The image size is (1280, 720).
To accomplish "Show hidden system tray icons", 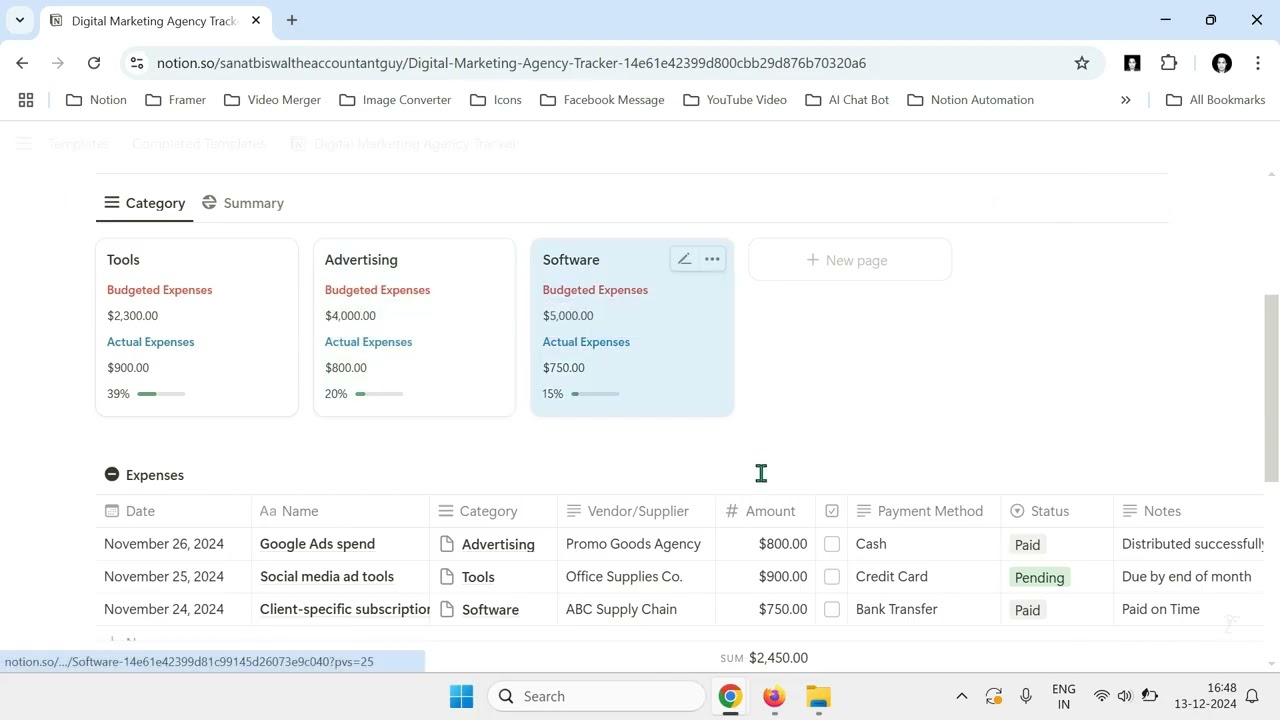I will coord(961,696).
